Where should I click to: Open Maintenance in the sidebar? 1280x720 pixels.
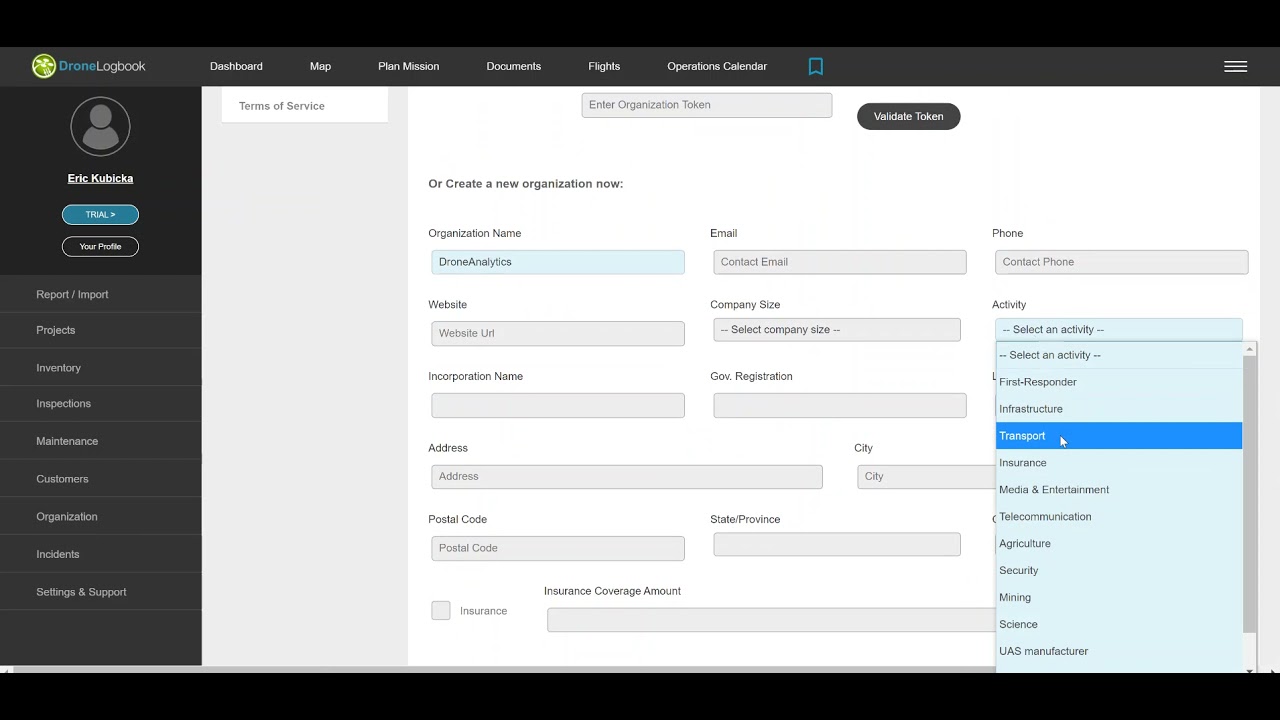[x=101, y=441]
